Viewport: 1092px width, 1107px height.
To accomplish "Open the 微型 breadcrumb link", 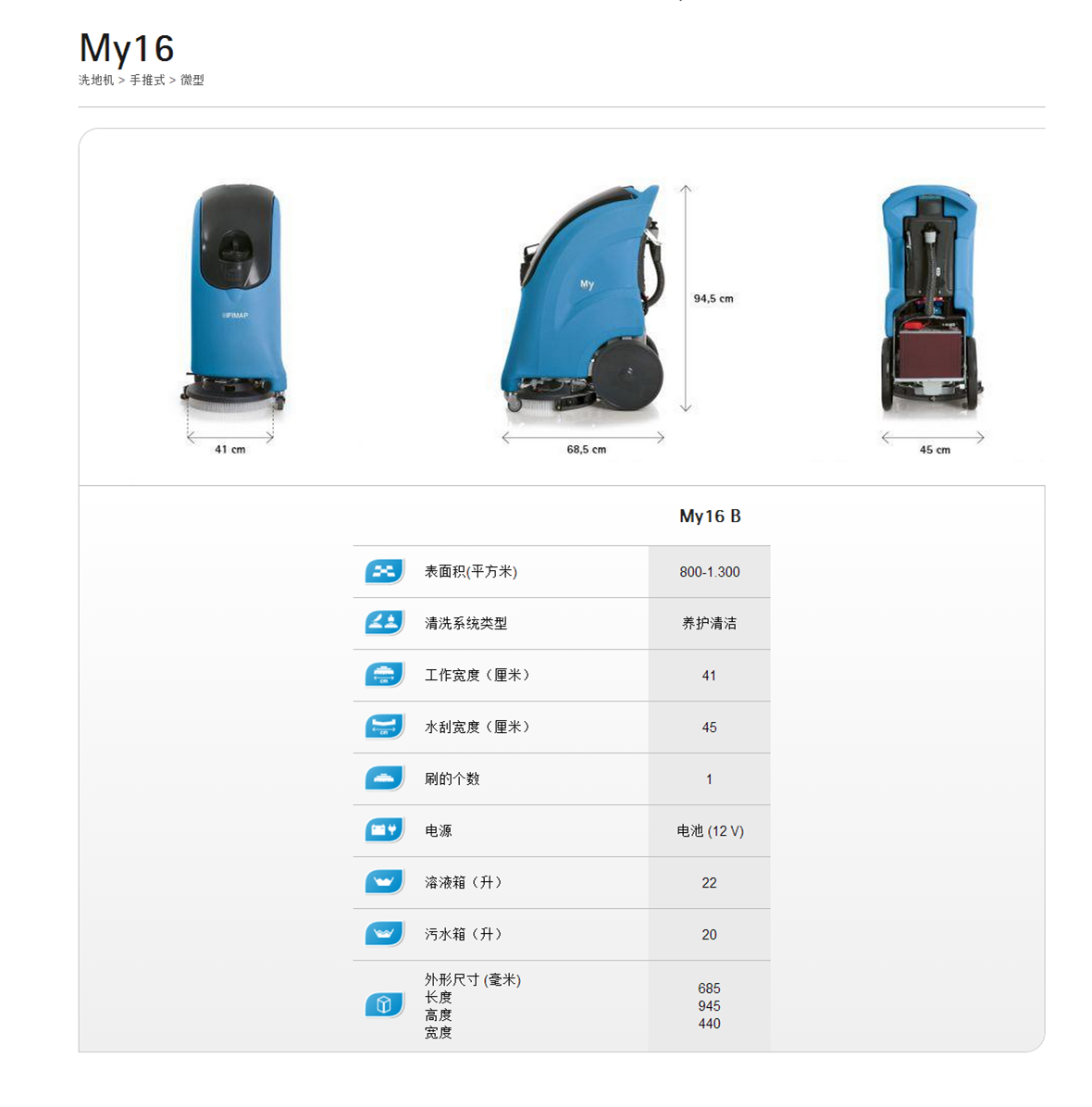I will pos(192,80).
